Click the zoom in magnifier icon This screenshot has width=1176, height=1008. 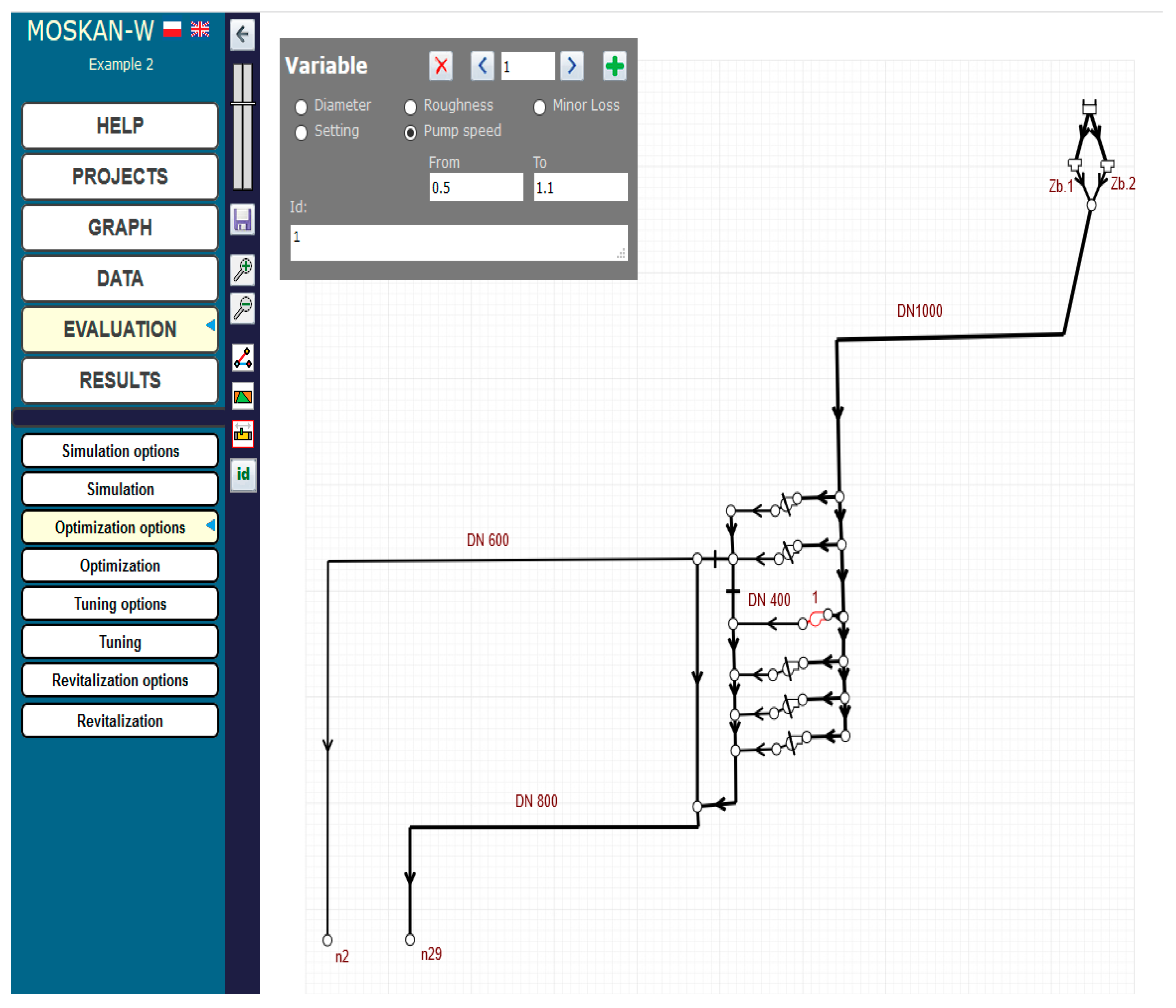click(243, 270)
